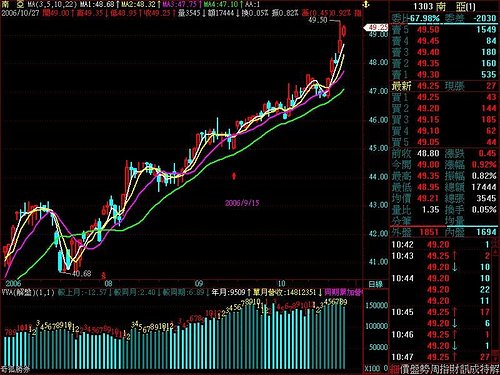Click the yellow anchor icon above price axis
Viewport: 500px width, 375px height.
tap(366, 5)
